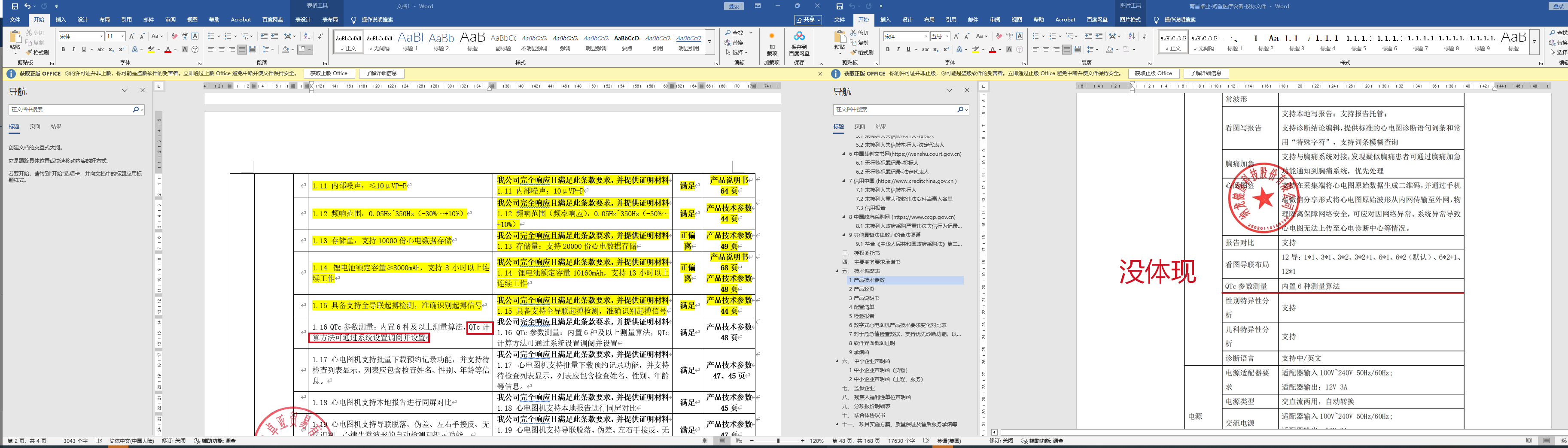
Task: Open 表设计 tab in left window
Action: tap(302, 20)
